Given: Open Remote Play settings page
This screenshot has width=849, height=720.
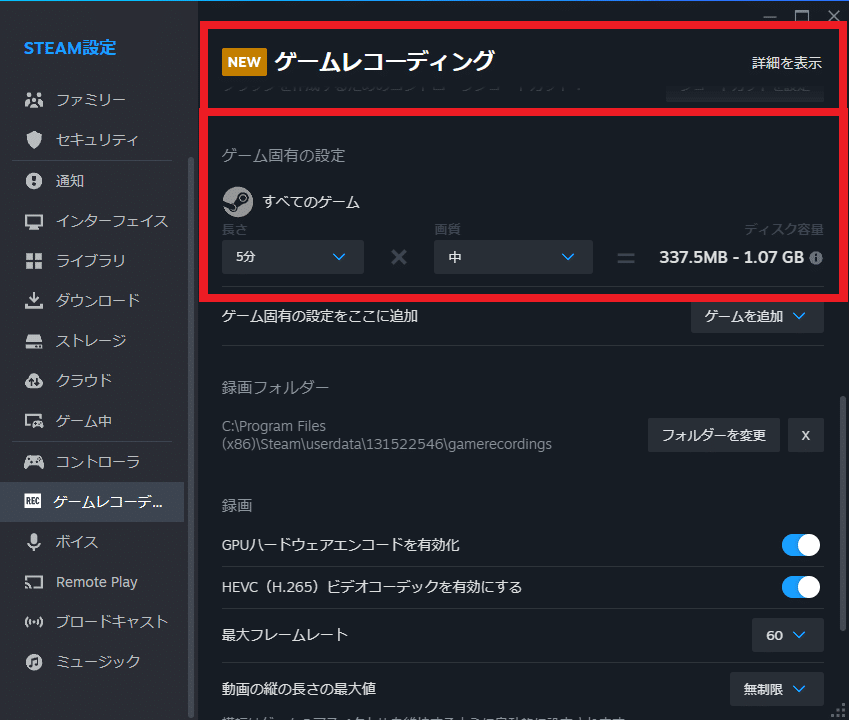Looking at the screenshot, I should click(92, 582).
